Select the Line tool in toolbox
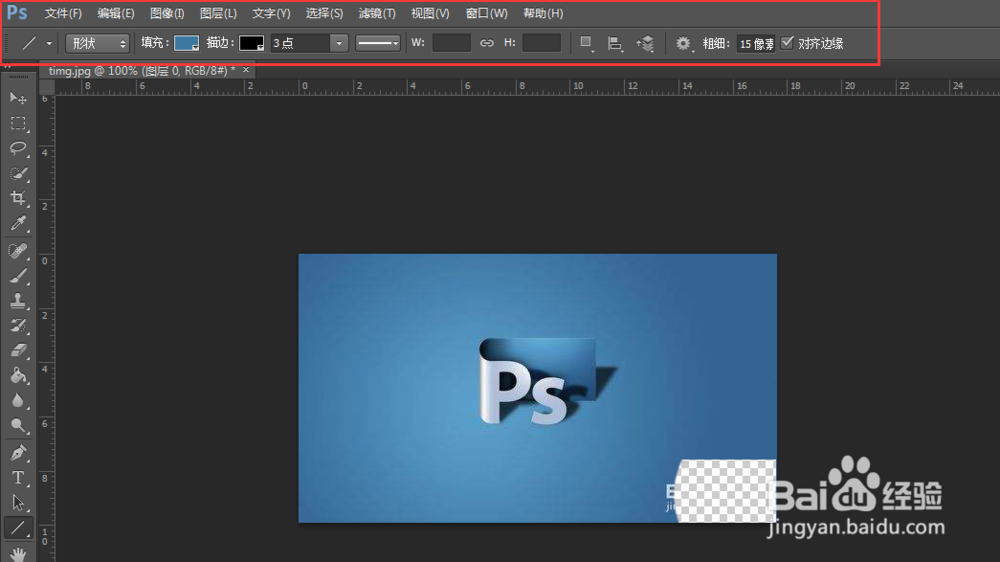The width and height of the screenshot is (1000, 562). (18, 528)
